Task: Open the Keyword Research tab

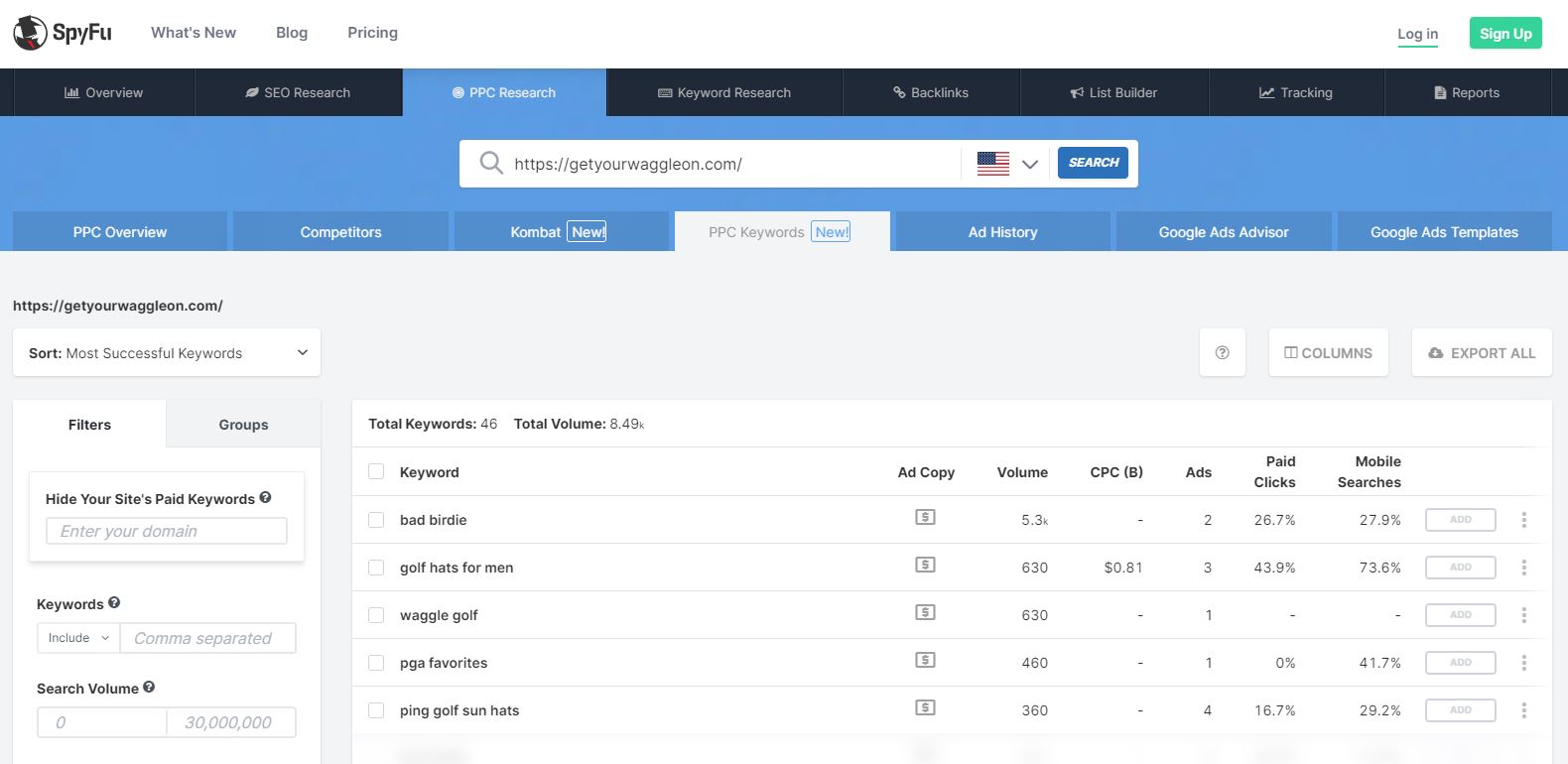Action: click(x=724, y=92)
